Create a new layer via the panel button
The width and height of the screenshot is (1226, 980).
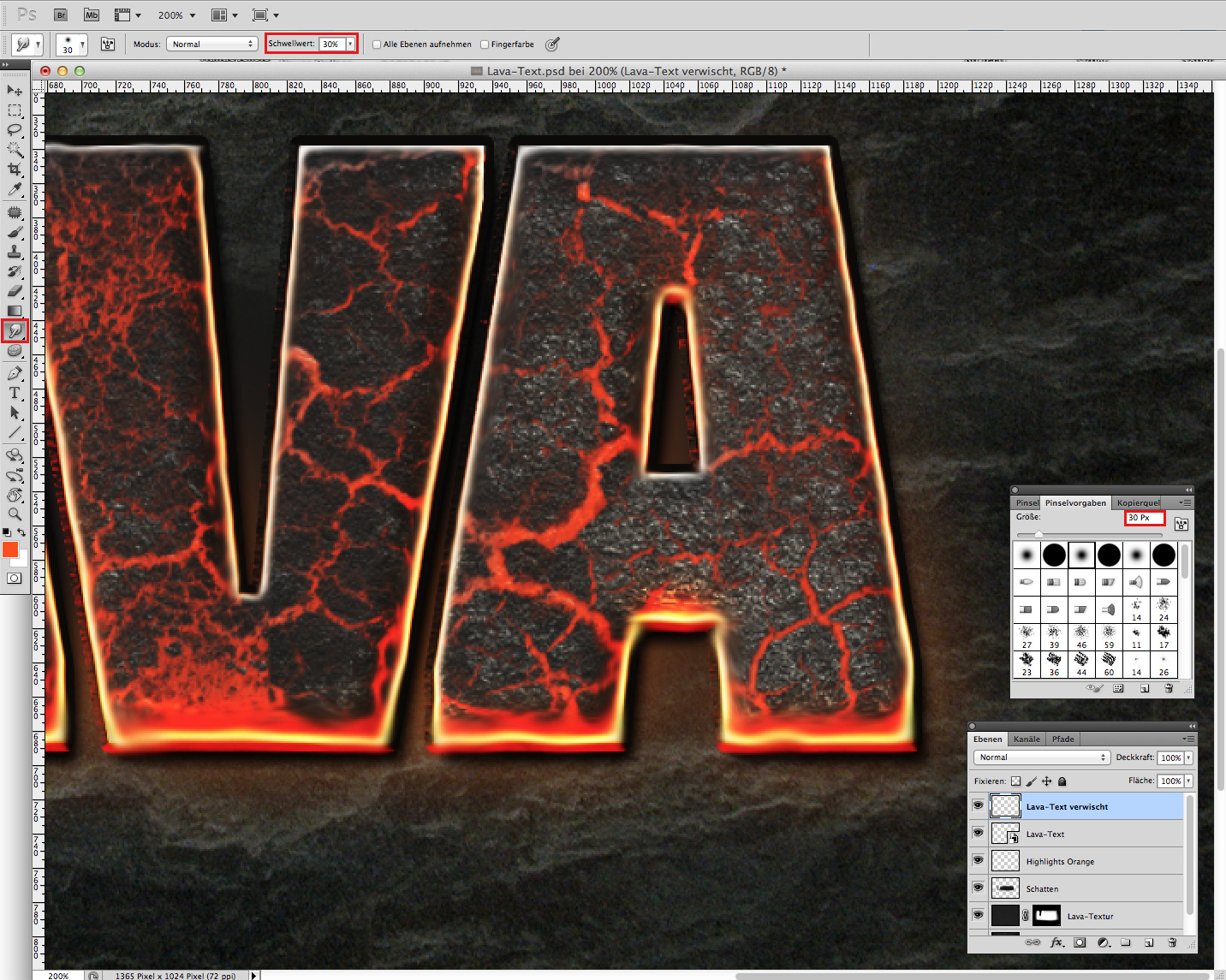point(1148,942)
